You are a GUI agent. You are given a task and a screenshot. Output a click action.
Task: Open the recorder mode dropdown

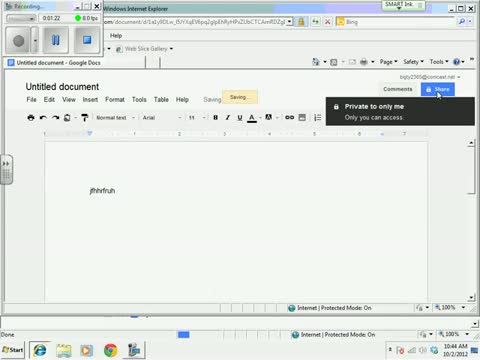coord(21,19)
